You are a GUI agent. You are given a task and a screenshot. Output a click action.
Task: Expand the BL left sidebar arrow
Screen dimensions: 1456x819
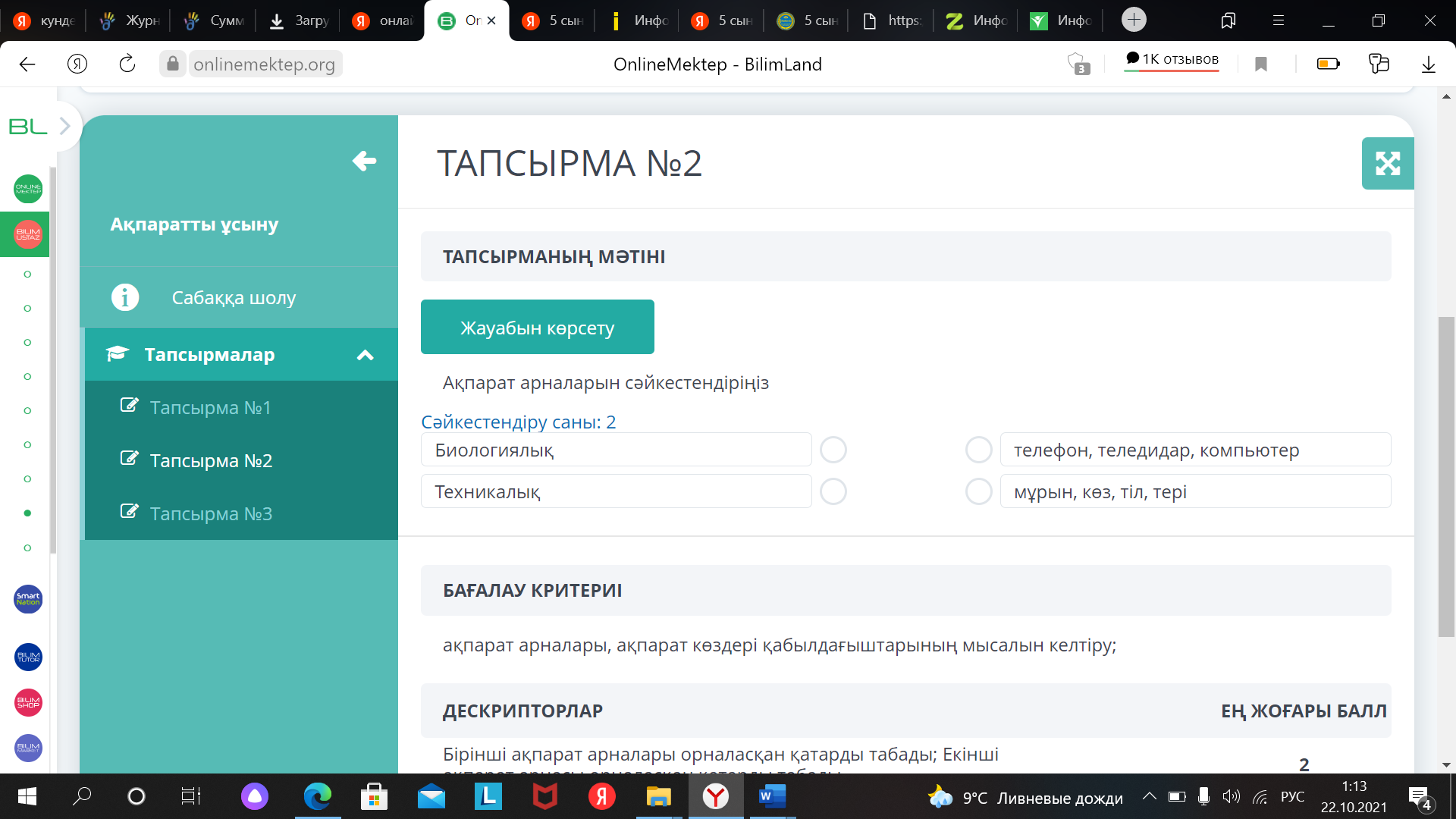[x=64, y=126]
